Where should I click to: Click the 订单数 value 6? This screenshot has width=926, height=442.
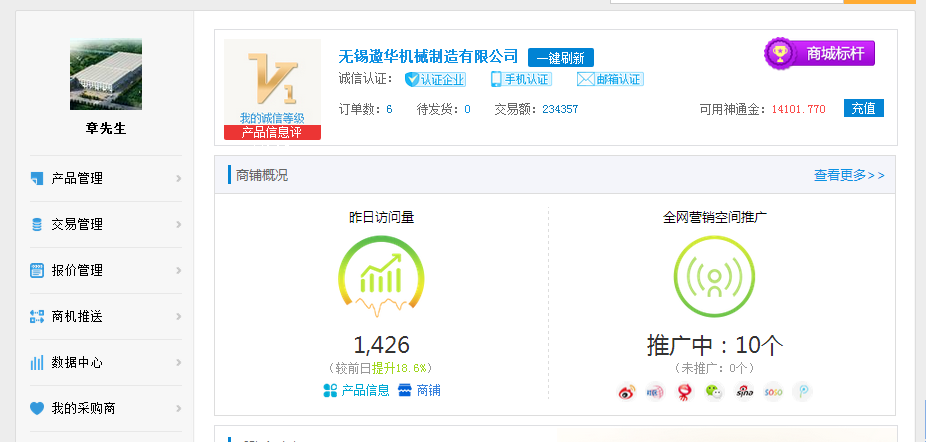389,109
